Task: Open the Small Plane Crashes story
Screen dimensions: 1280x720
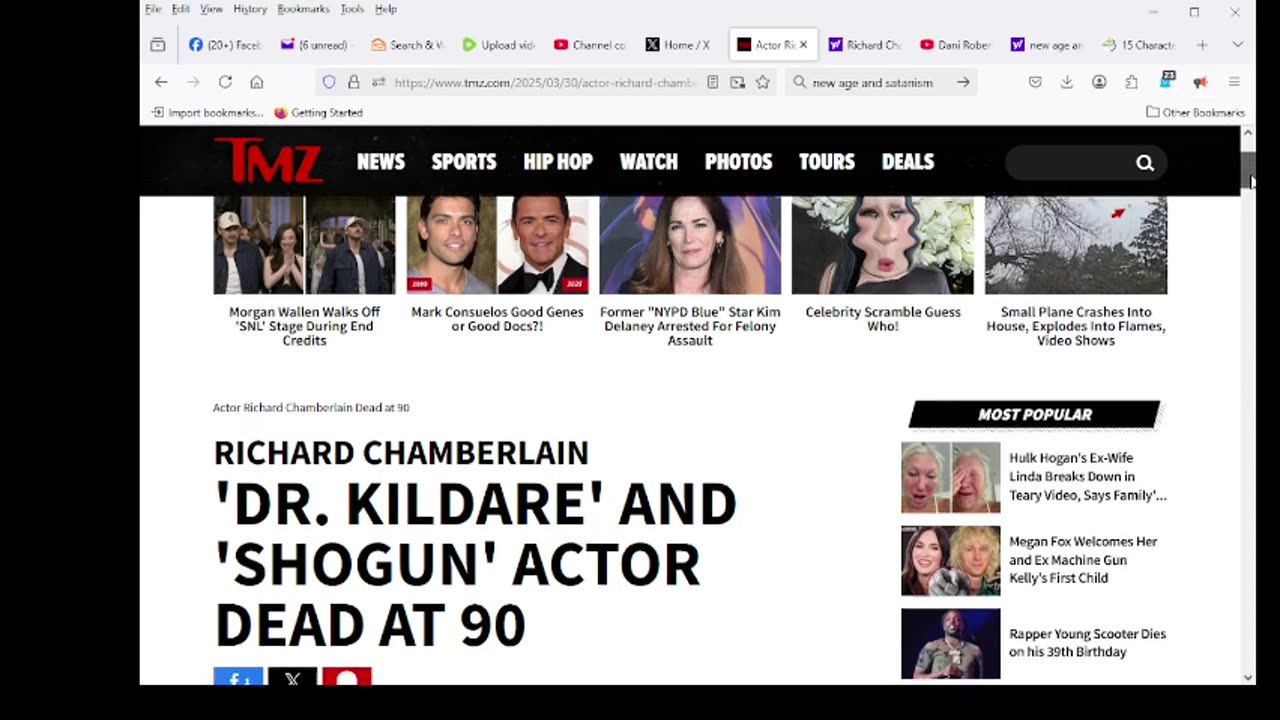Action: coord(1076,326)
